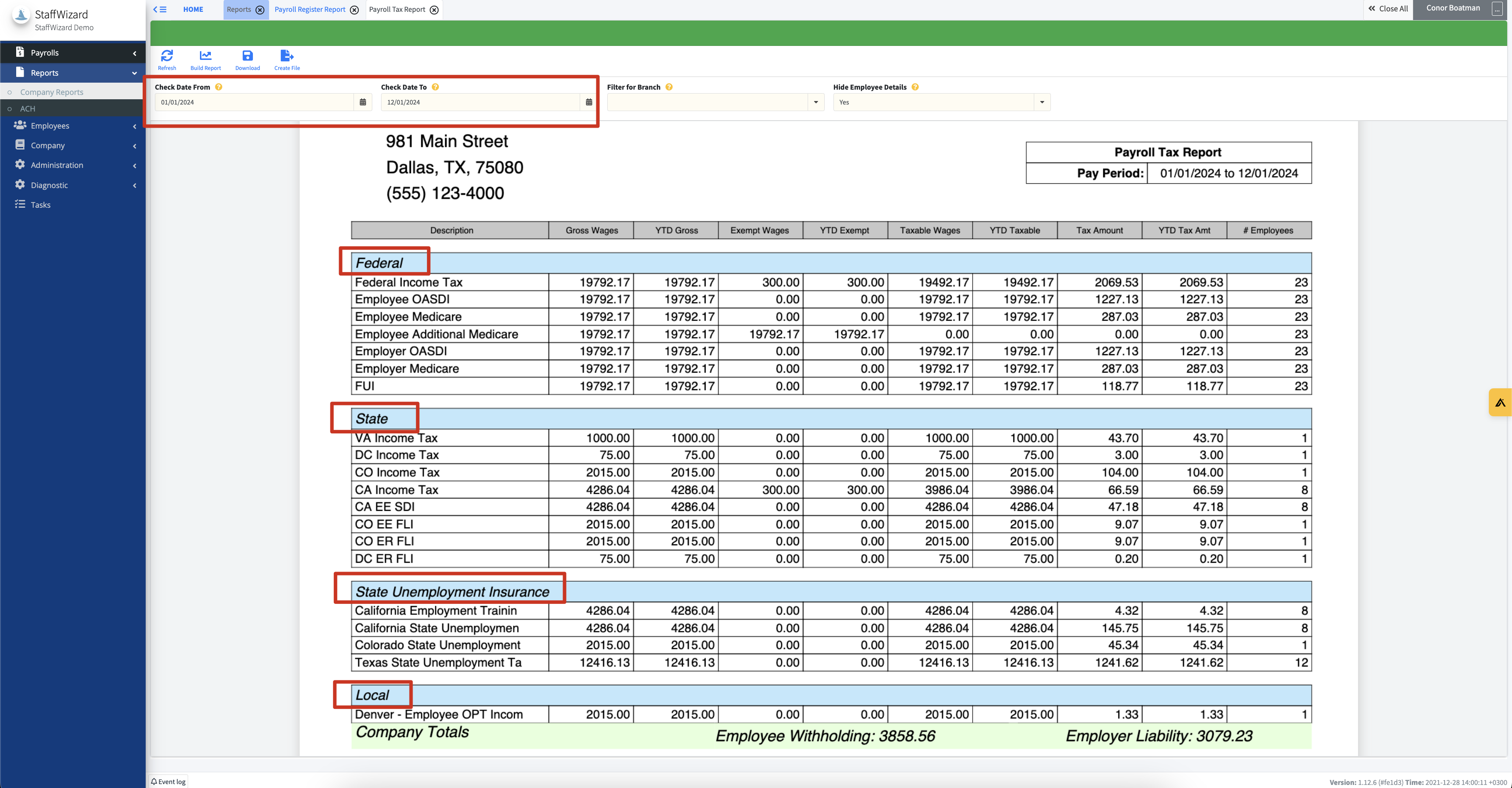Image resolution: width=1512 pixels, height=788 pixels.
Task: Switch to the Reports tab
Action: tap(239, 9)
